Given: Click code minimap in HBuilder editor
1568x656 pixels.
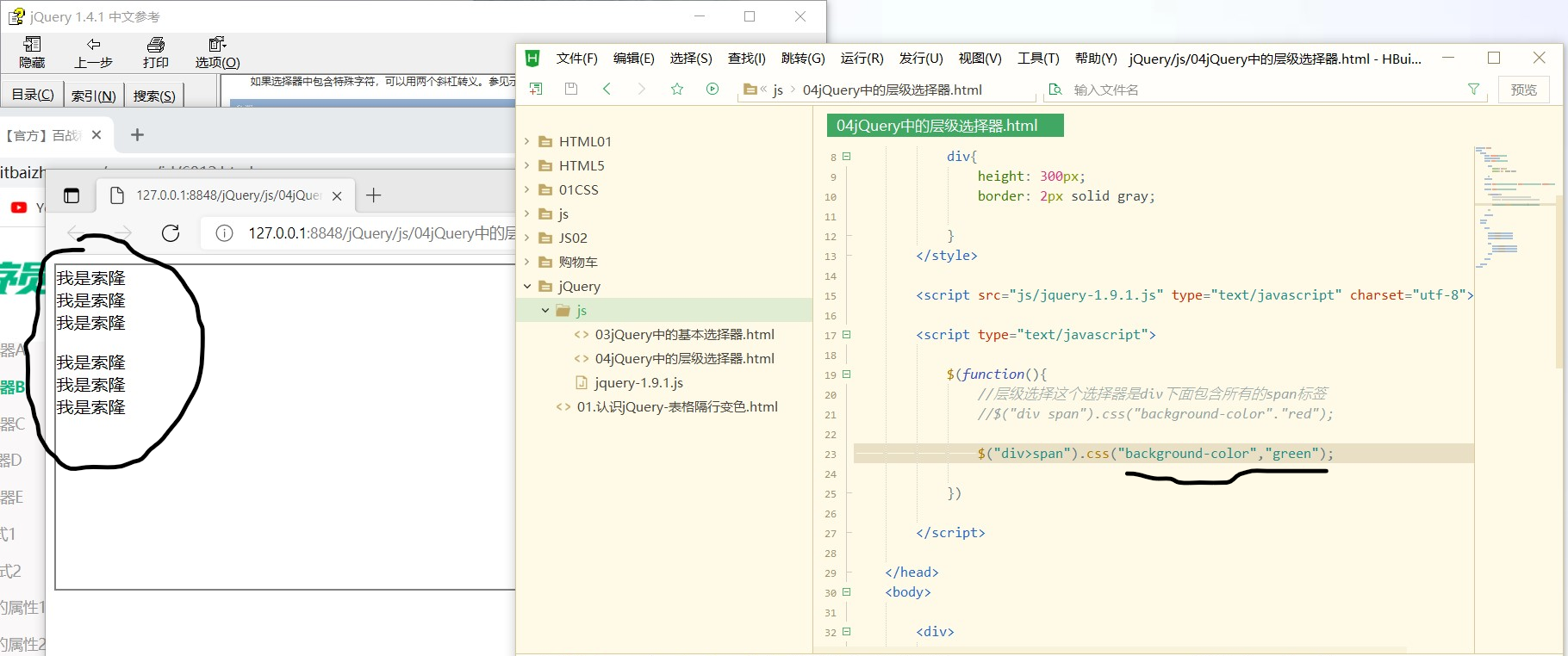Looking at the screenshot, I should coord(1514,207).
